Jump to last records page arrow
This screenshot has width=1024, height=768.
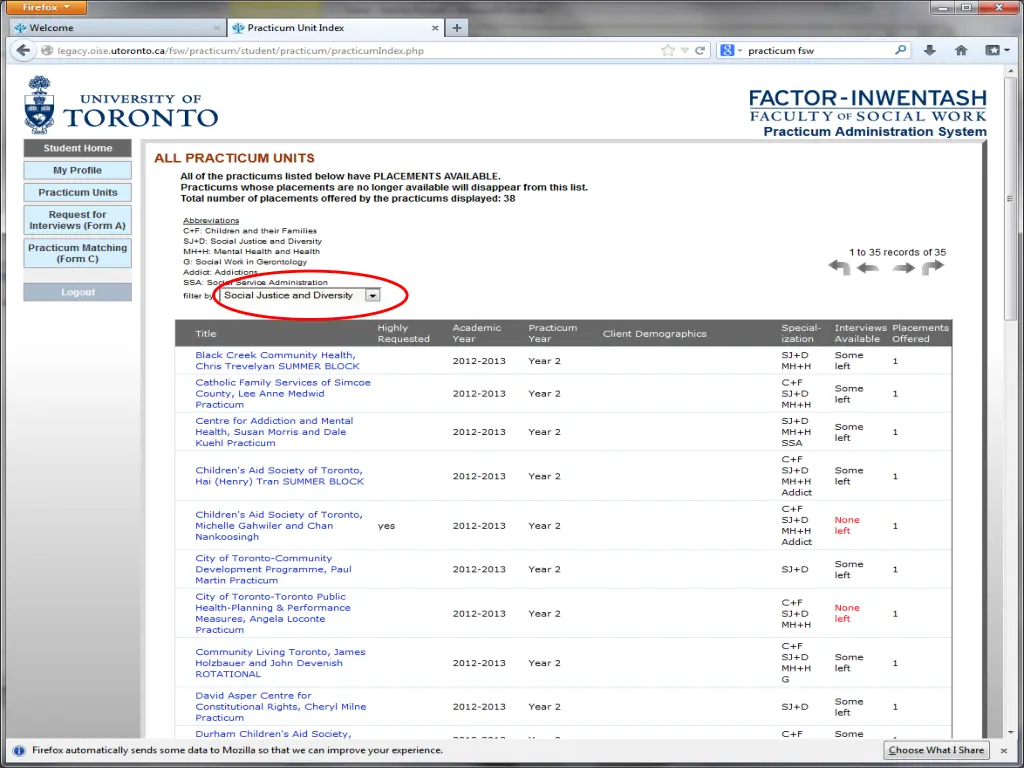coord(933,267)
